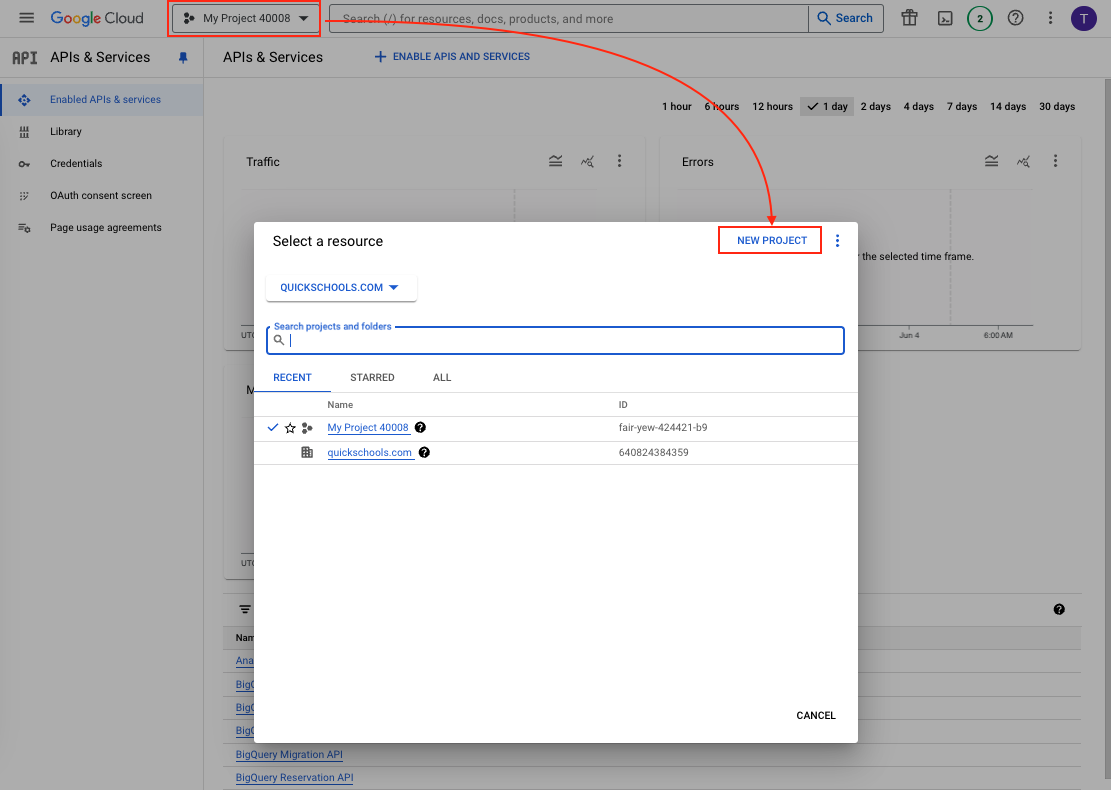1111x790 pixels.
Task: Click the Name column header
Action: tap(340, 405)
